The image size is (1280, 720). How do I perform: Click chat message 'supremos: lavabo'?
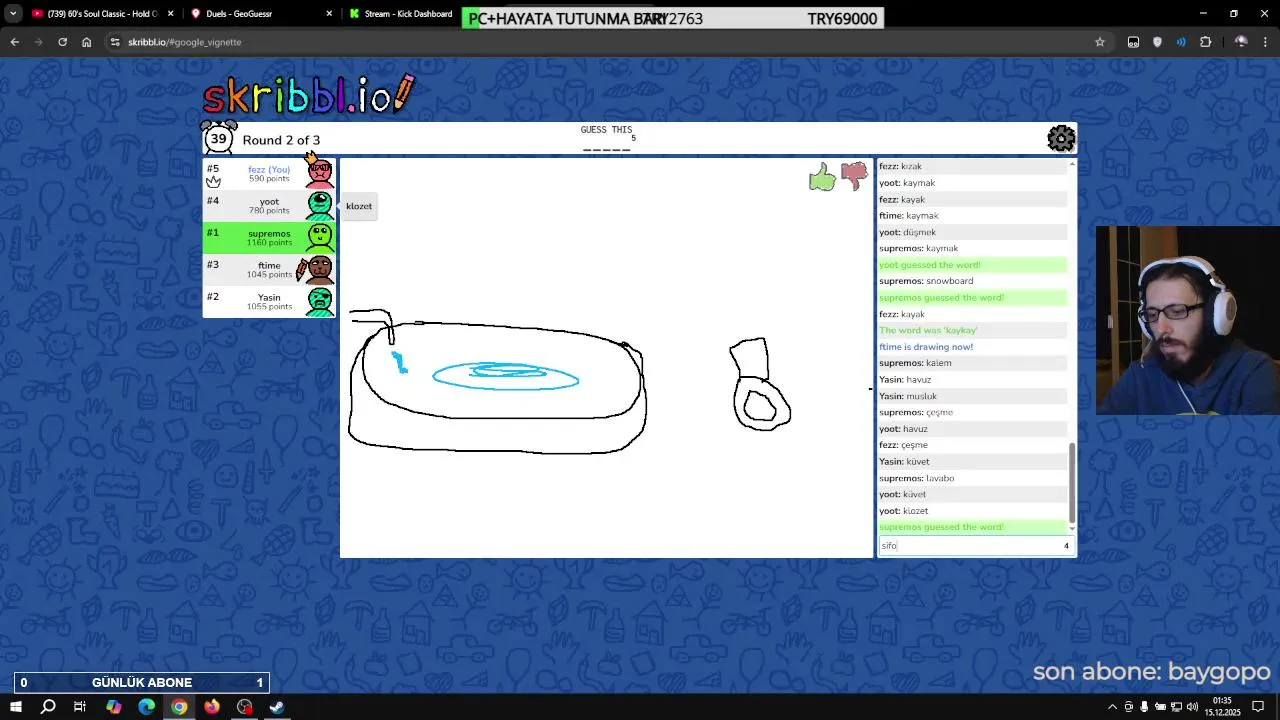tap(917, 478)
